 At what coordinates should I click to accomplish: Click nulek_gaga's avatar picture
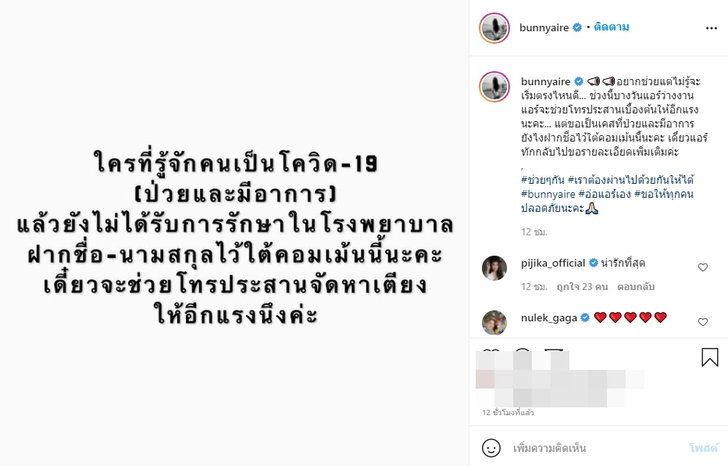[x=494, y=323]
